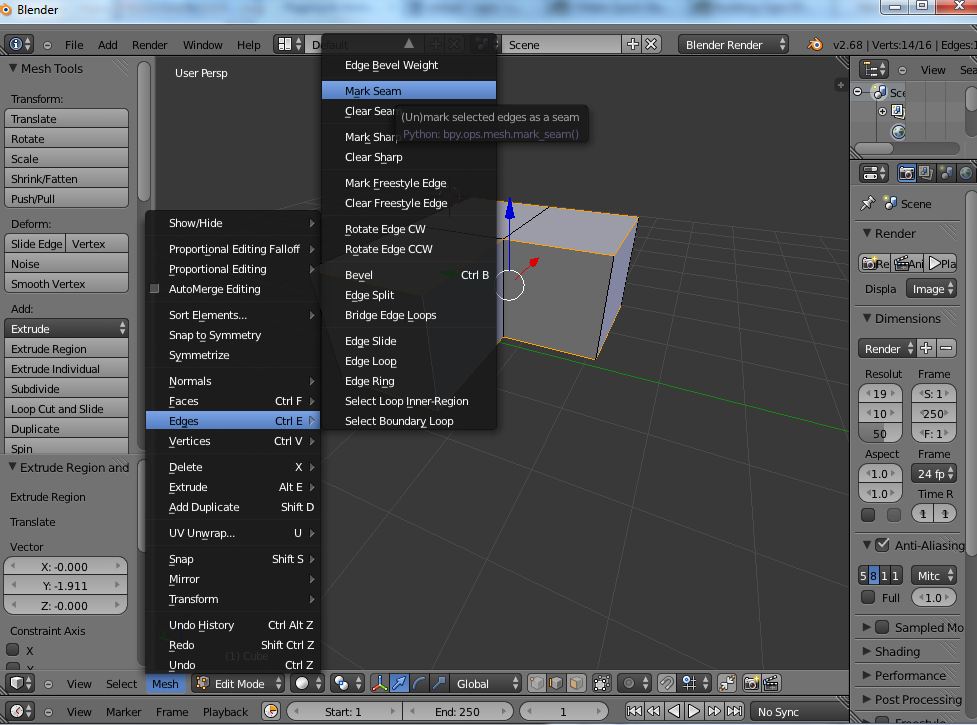Click the timeline End 250 field

click(x=458, y=711)
